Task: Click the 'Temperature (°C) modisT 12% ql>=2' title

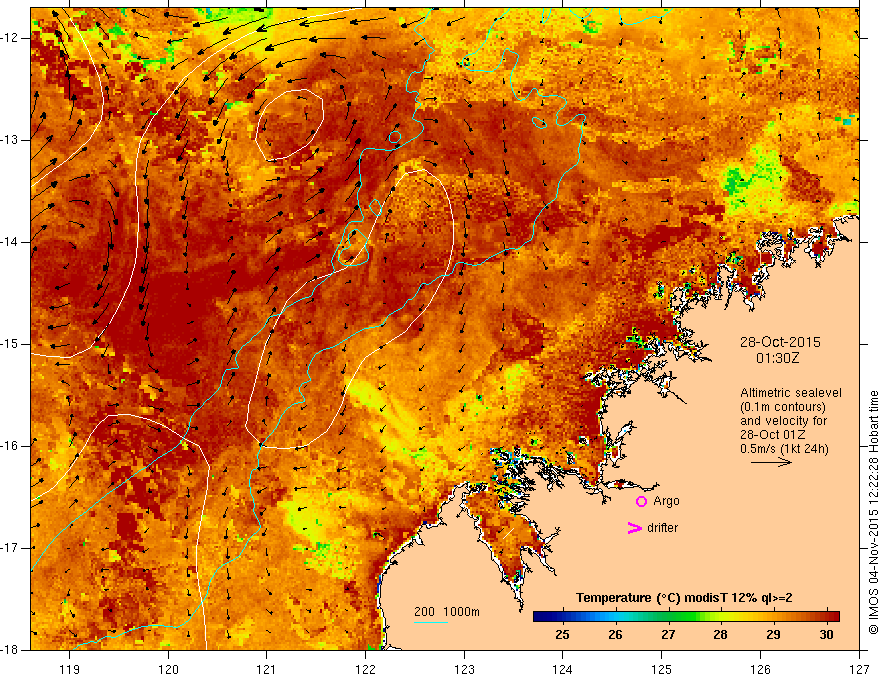Action: click(684, 598)
